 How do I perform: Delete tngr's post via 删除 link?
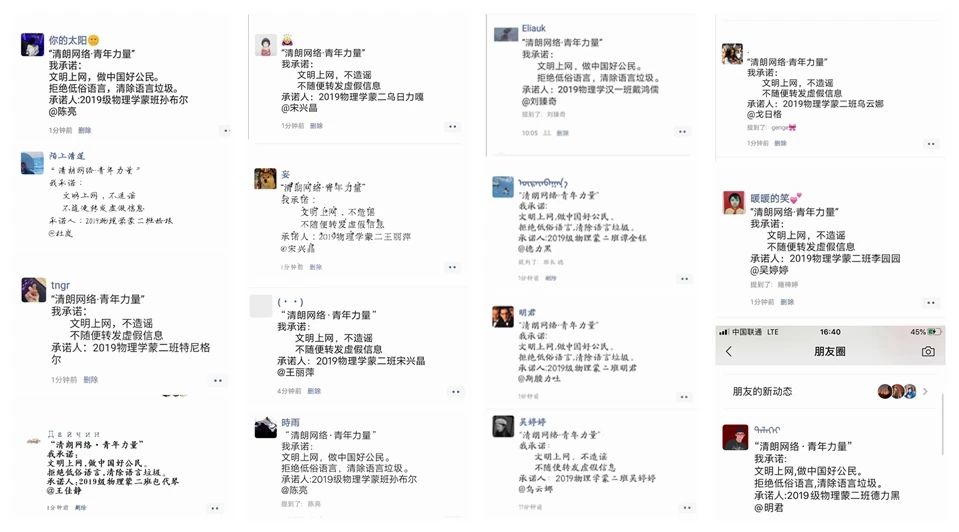click(x=91, y=380)
